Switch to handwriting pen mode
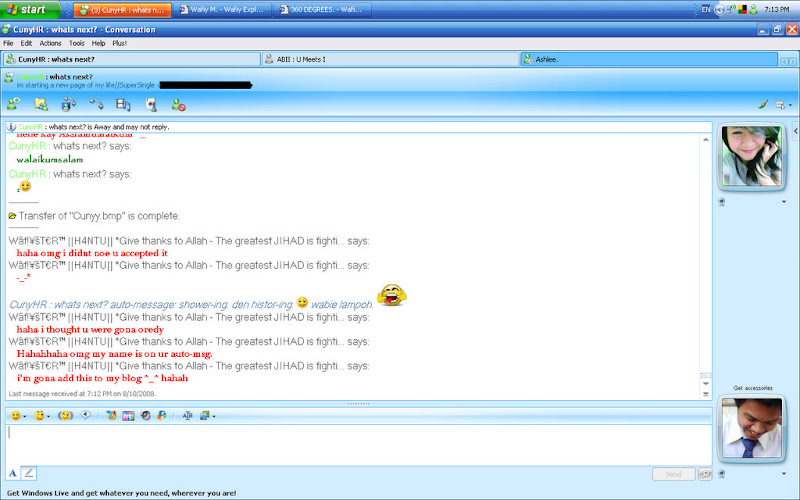This screenshot has width=800, height=500. click(x=29, y=473)
